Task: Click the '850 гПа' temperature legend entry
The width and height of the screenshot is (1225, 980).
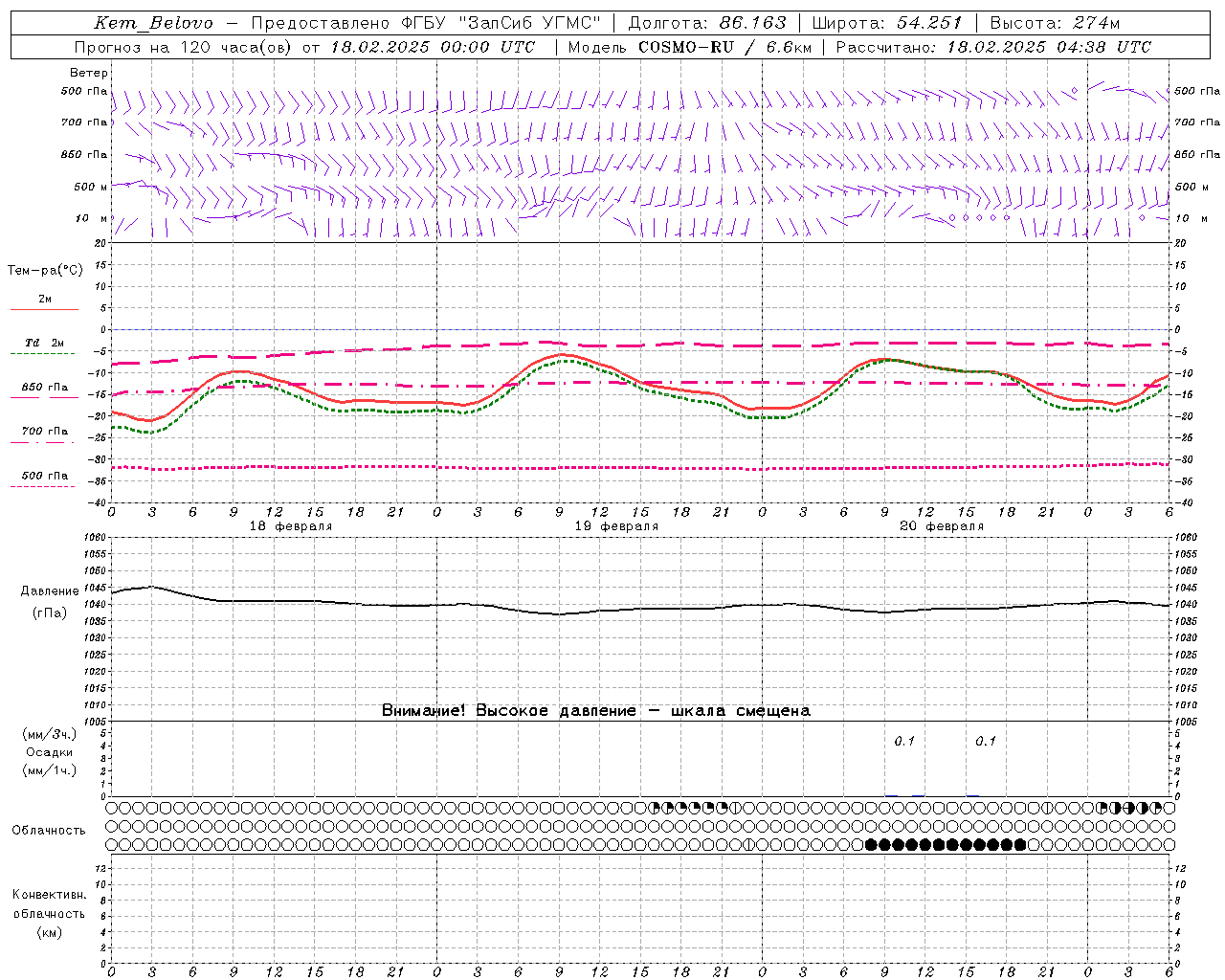Action: tap(45, 388)
